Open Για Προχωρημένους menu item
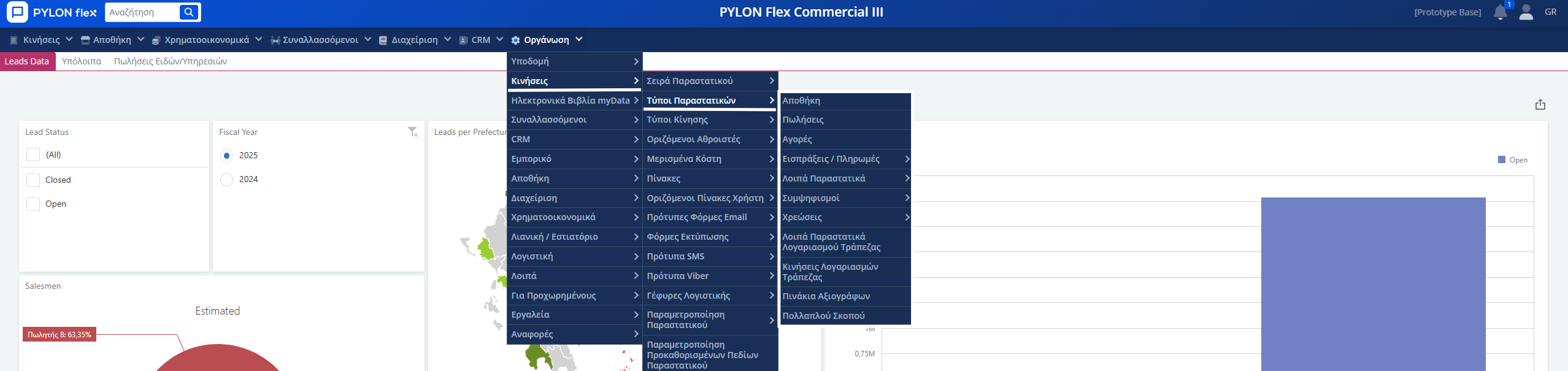The image size is (1568, 371). 574,296
